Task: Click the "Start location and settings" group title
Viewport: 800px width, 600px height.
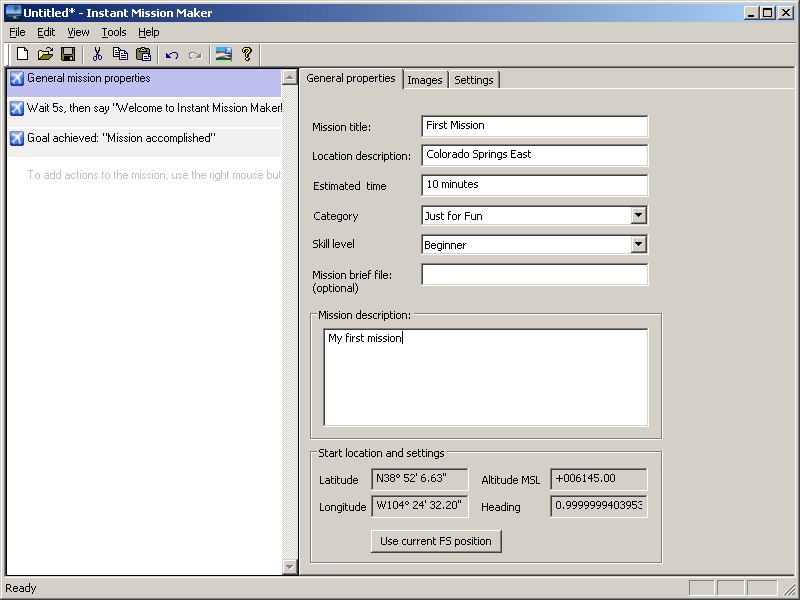Action: (381, 453)
